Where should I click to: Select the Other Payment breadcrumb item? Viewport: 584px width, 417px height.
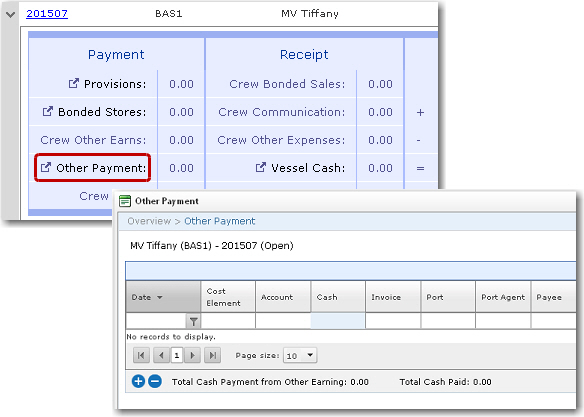coord(220,221)
